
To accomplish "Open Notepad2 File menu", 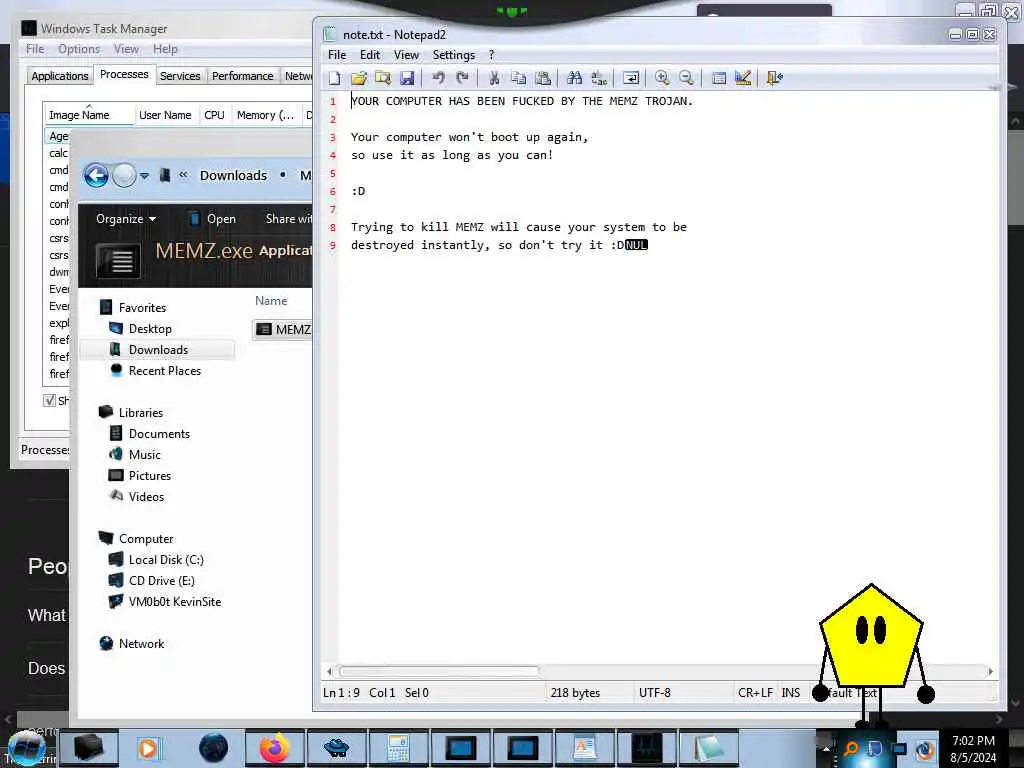I will click(x=337, y=55).
